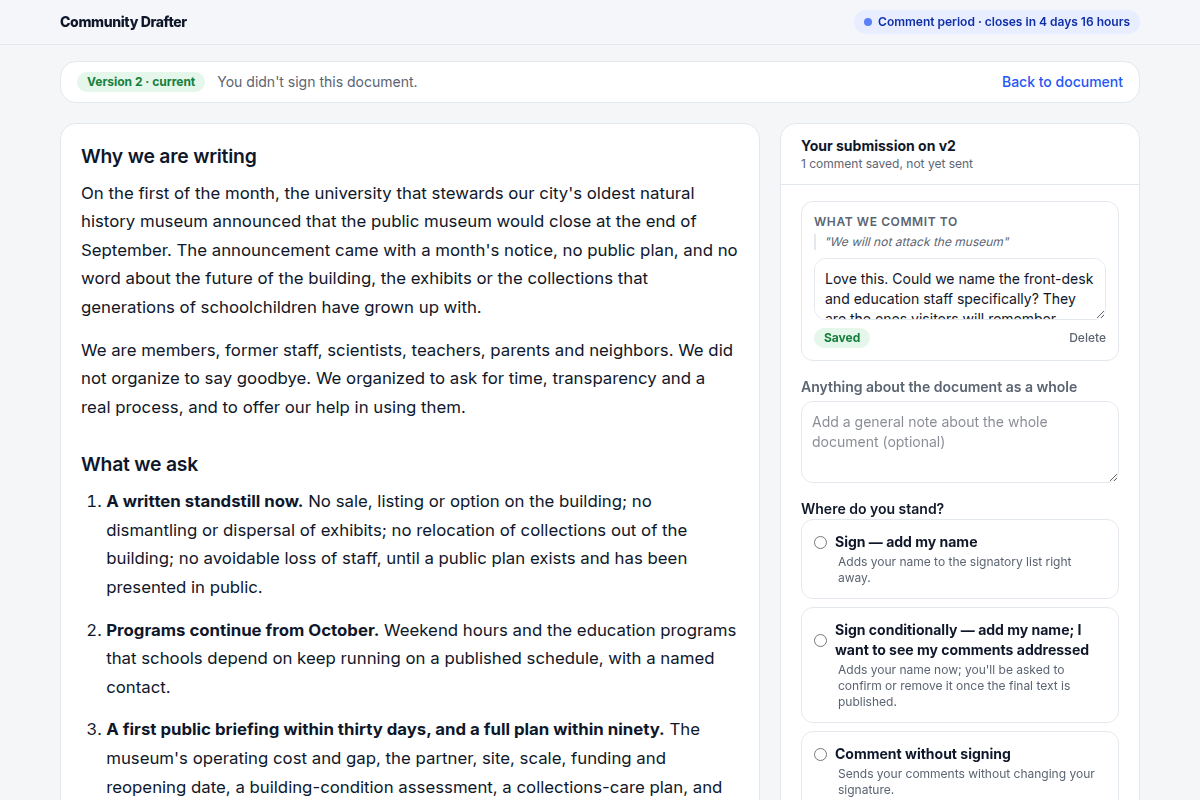The width and height of the screenshot is (1200, 800).
Task: Click the Your submission on v2 header
Action: click(879, 146)
